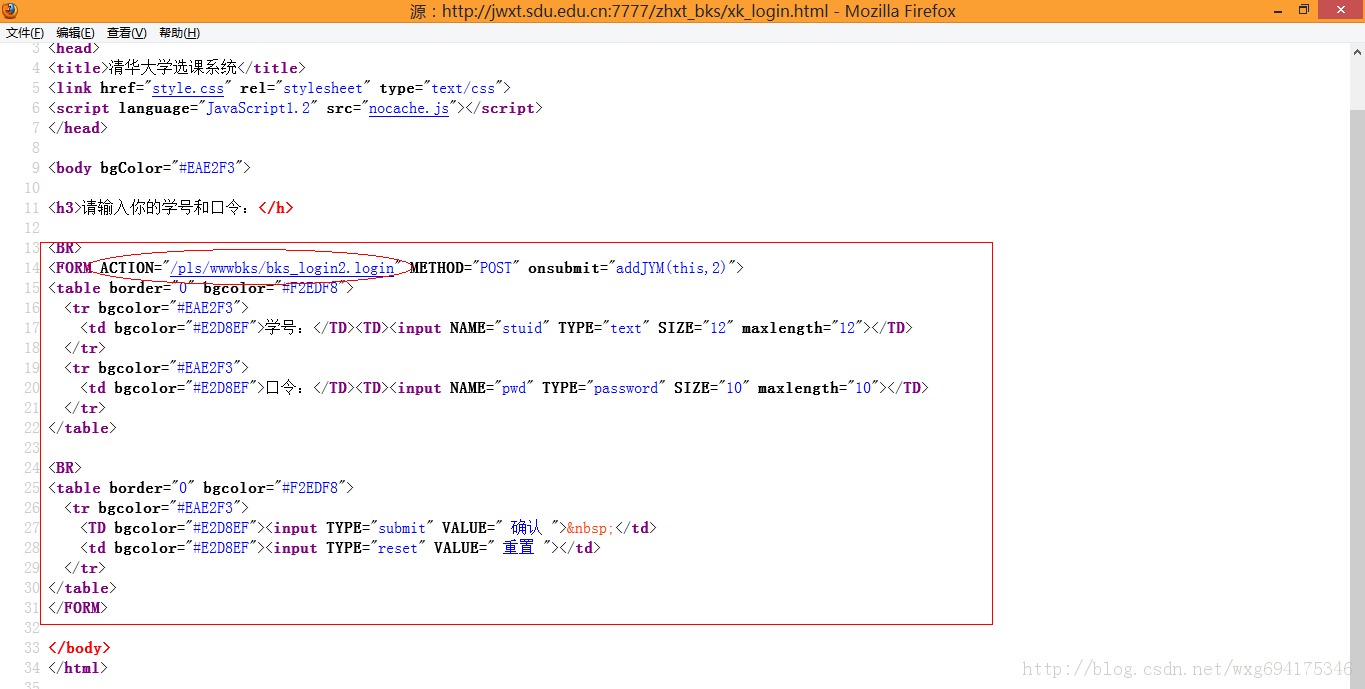The height and width of the screenshot is (689, 1365).
Task: Open the 文件(F) menu
Action: point(25,33)
